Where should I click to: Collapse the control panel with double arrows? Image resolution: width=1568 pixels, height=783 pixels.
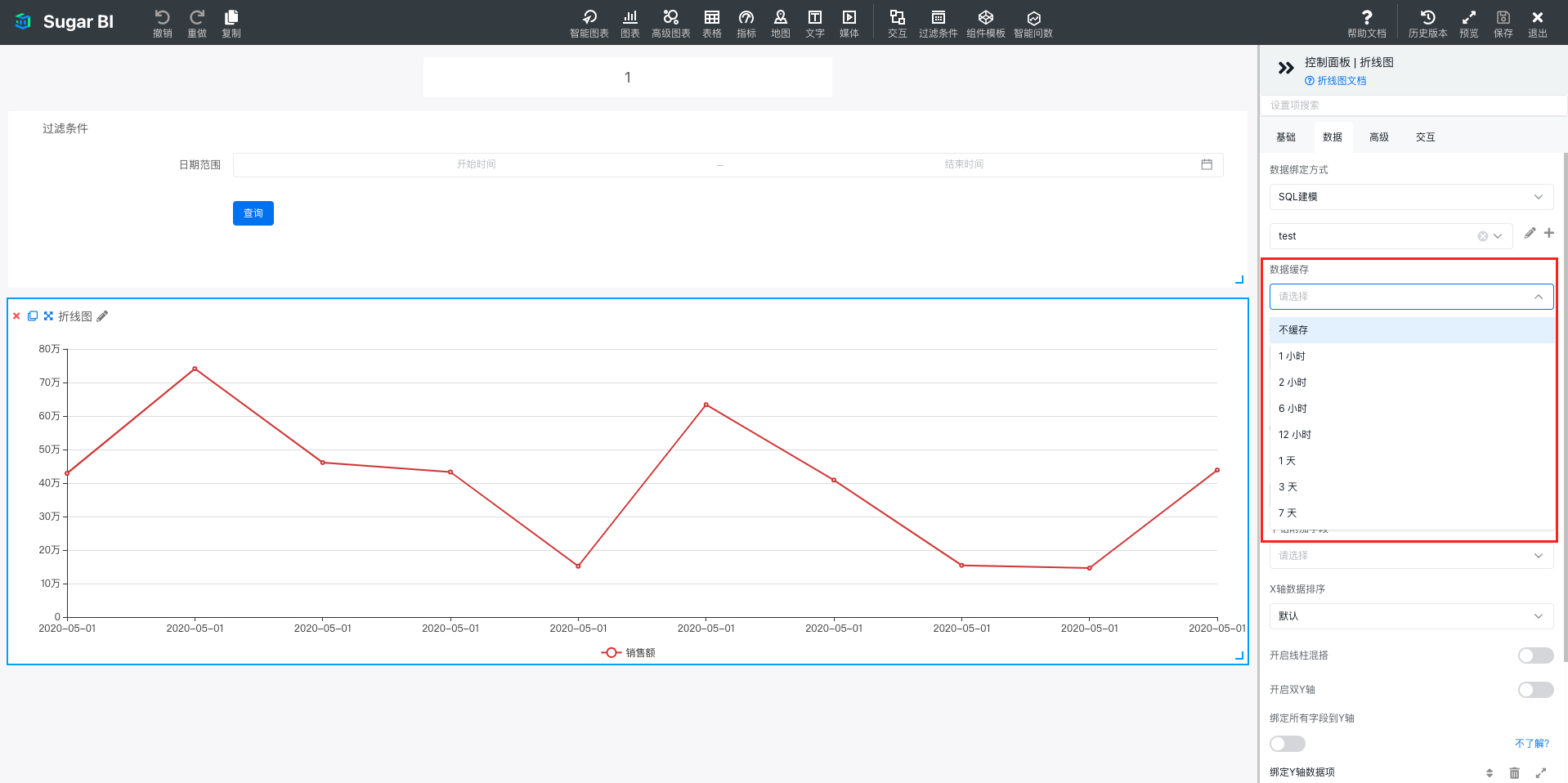(1286, 68)
